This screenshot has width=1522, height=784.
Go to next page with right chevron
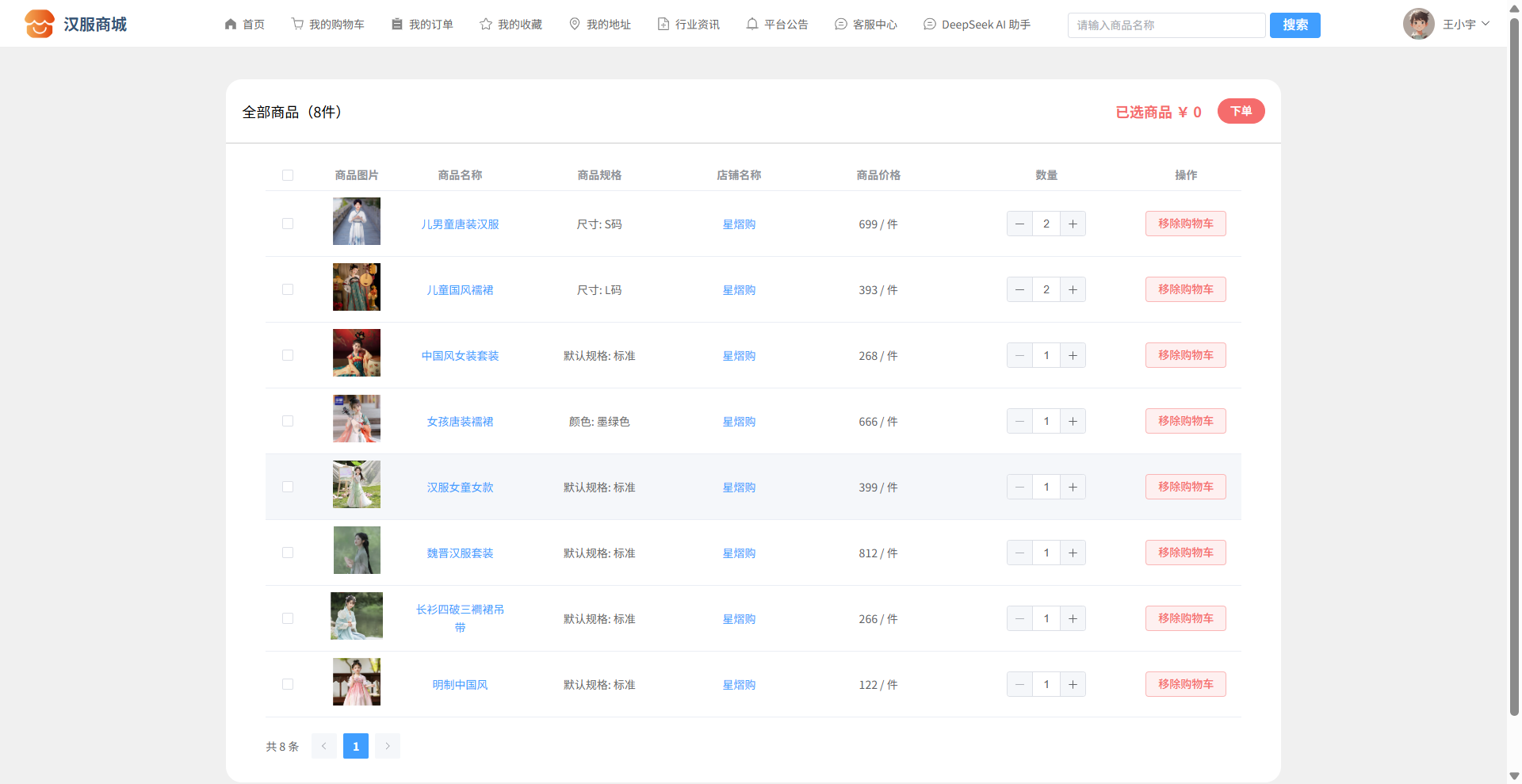tap(388, 746)
